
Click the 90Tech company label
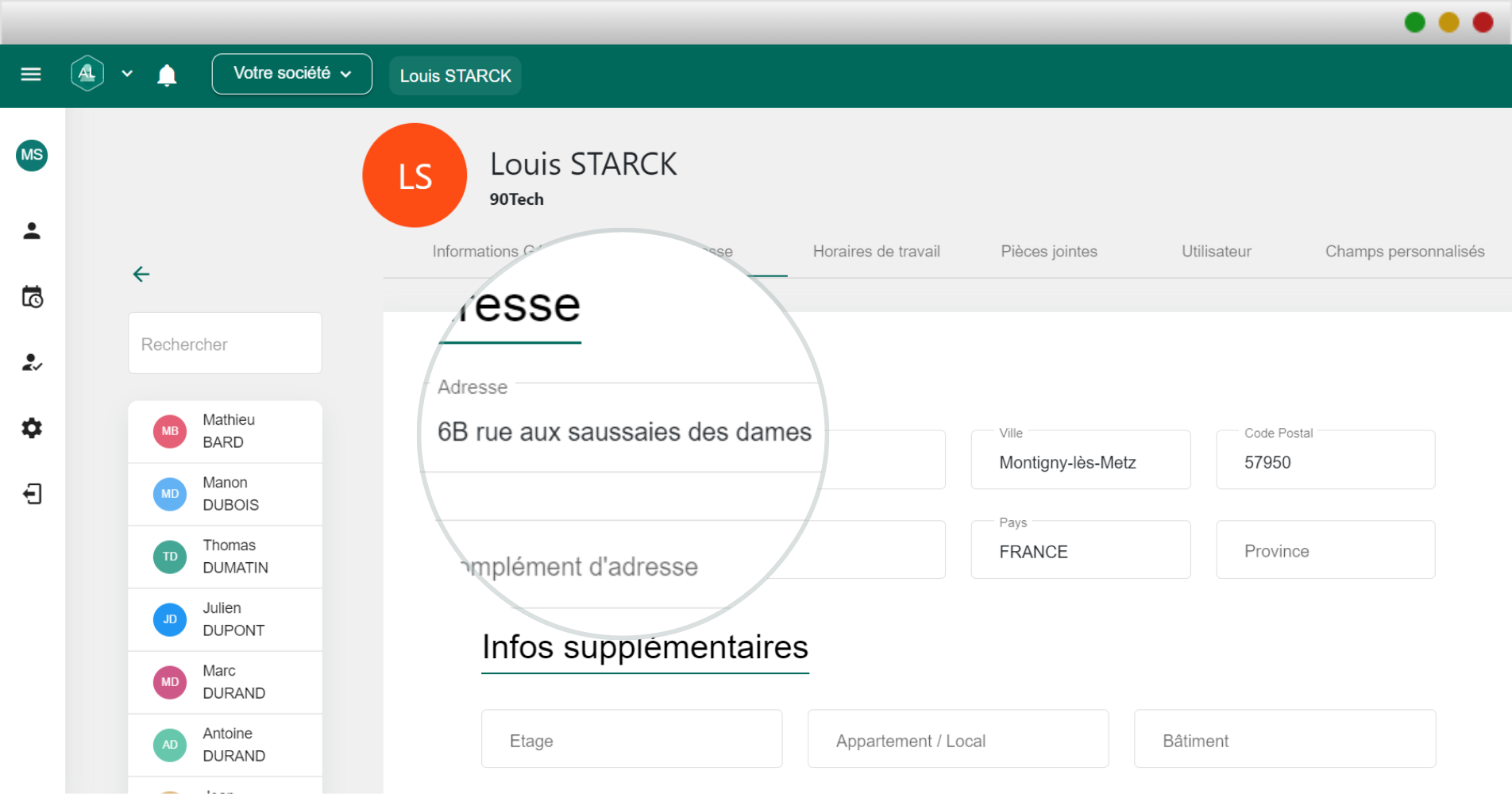coord(516,199)
